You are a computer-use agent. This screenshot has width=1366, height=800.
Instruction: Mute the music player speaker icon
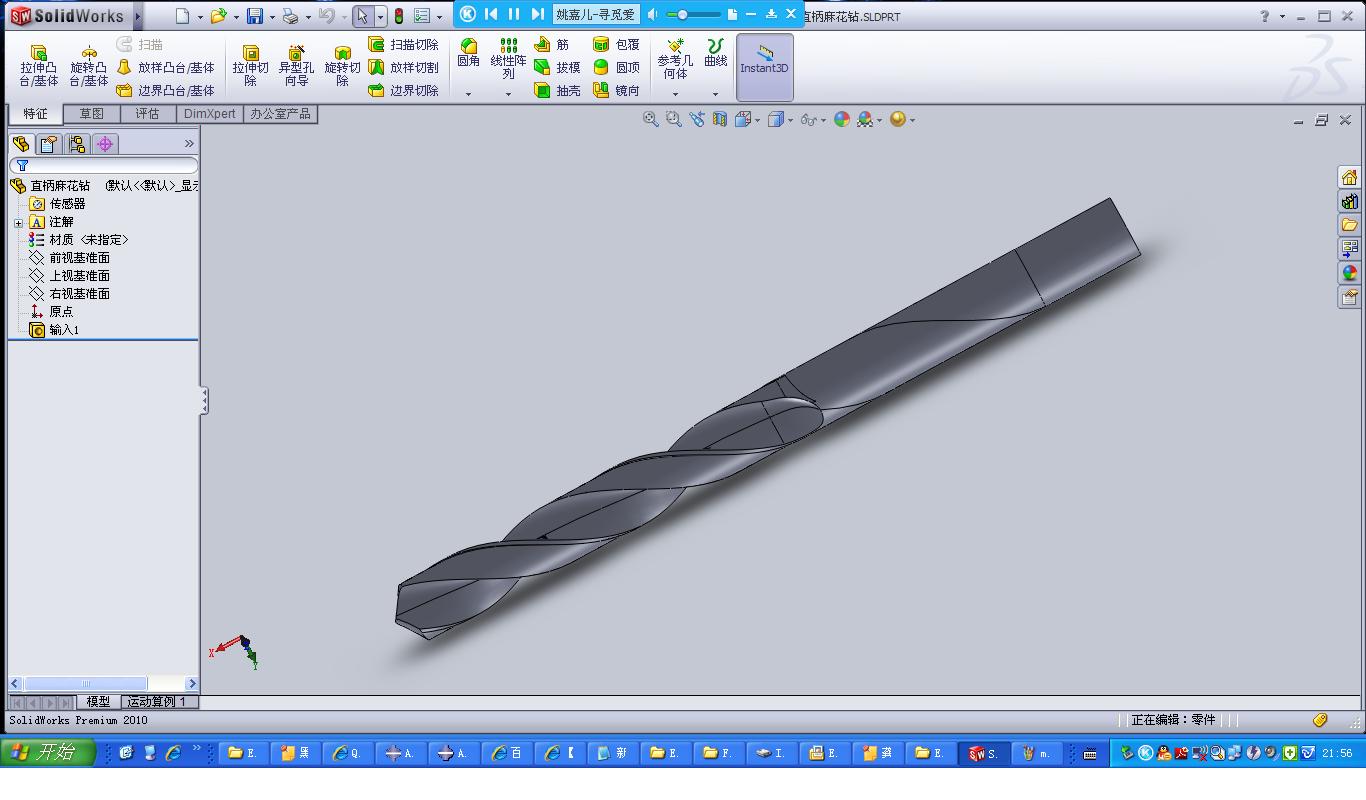pos(653,14)
